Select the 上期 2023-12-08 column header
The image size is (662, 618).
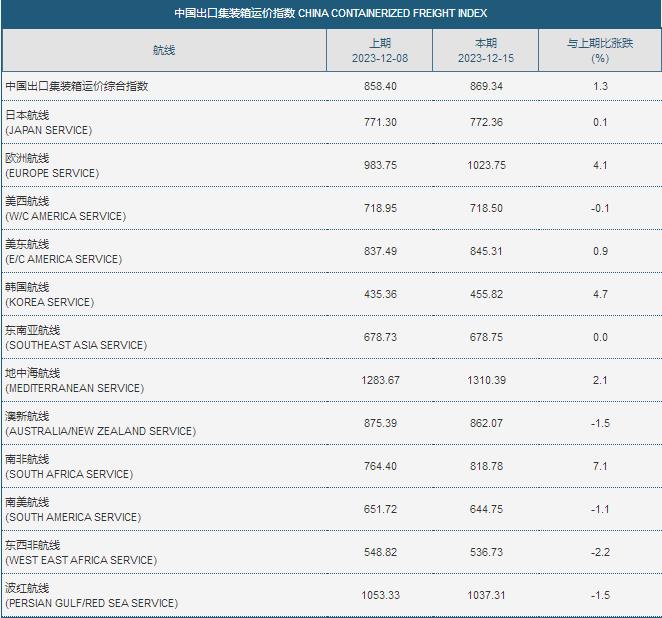(x=380, y=50)
